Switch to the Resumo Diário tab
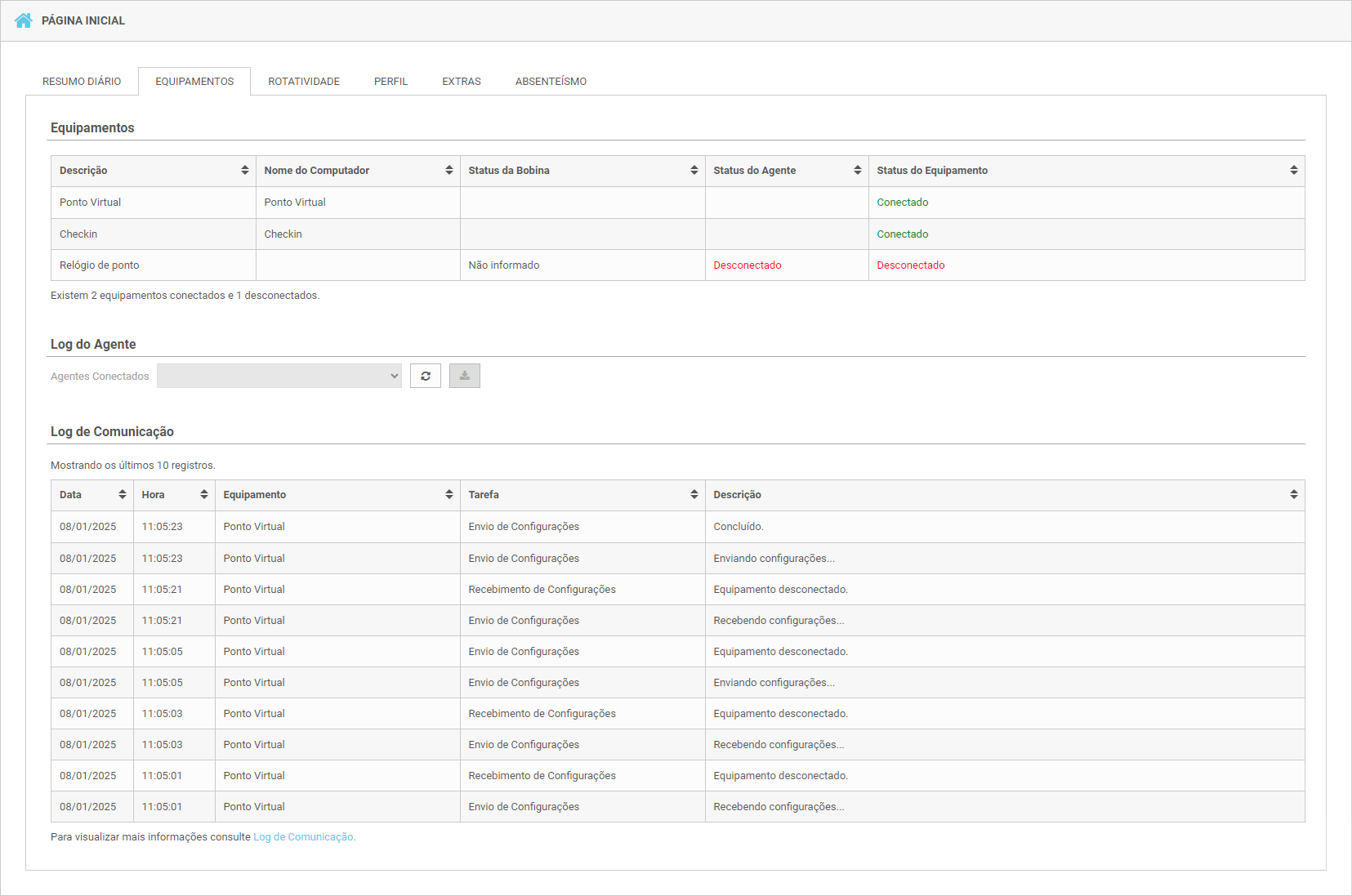Screen dimensions: 1352x896 pyautogui.click(x=82, y=82)
